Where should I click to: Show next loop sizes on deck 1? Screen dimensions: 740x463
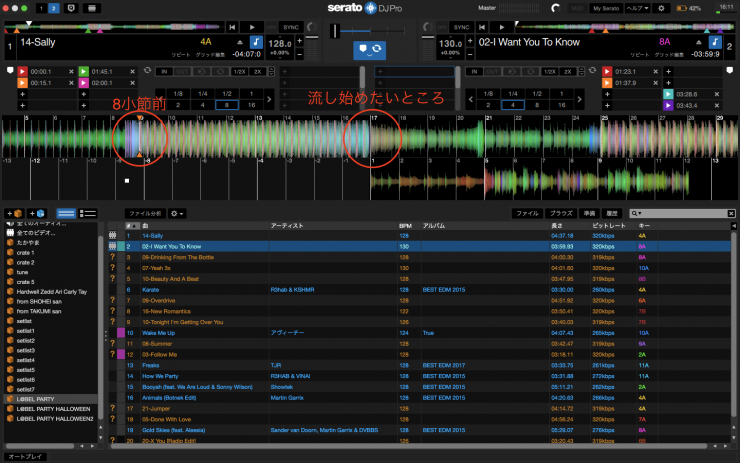click(x=269, y=100)
